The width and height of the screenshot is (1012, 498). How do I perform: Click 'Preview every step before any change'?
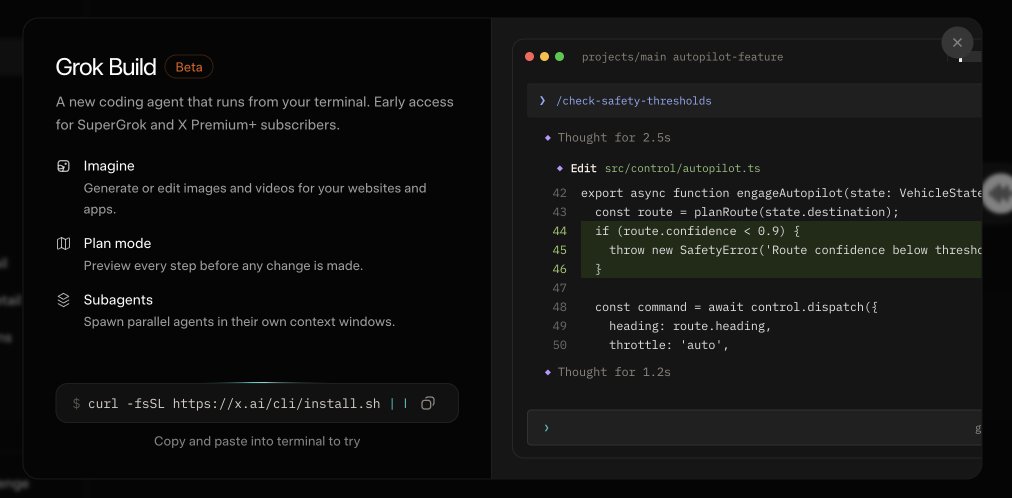[x=223, y=266]
